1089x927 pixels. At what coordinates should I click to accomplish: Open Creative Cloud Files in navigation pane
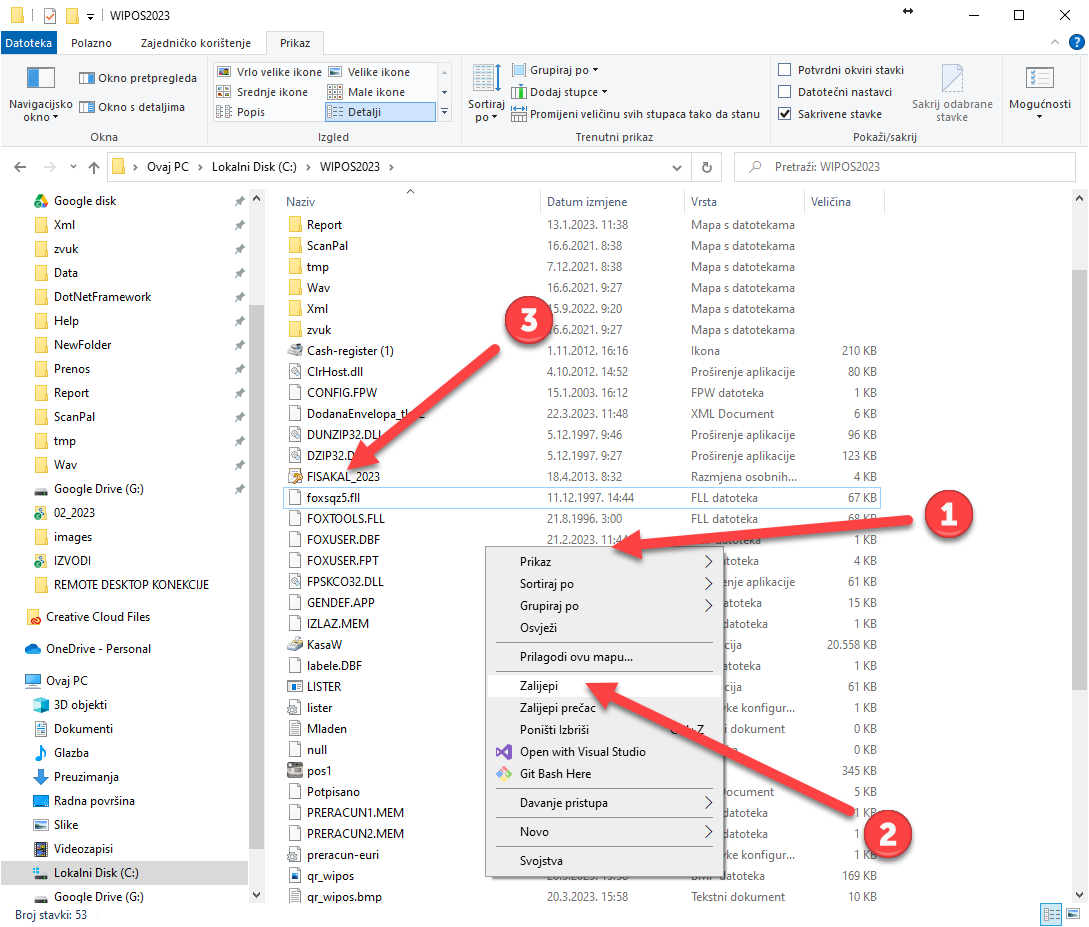(x=98, y=617)
